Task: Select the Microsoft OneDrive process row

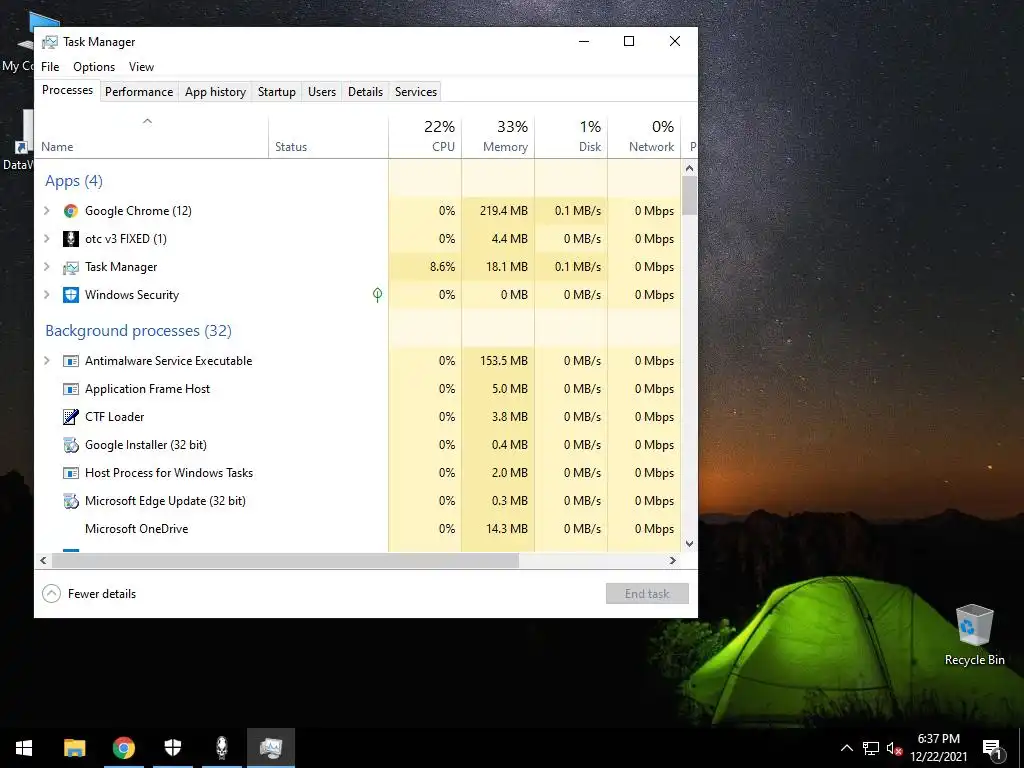Action: (x=358, y=529)
